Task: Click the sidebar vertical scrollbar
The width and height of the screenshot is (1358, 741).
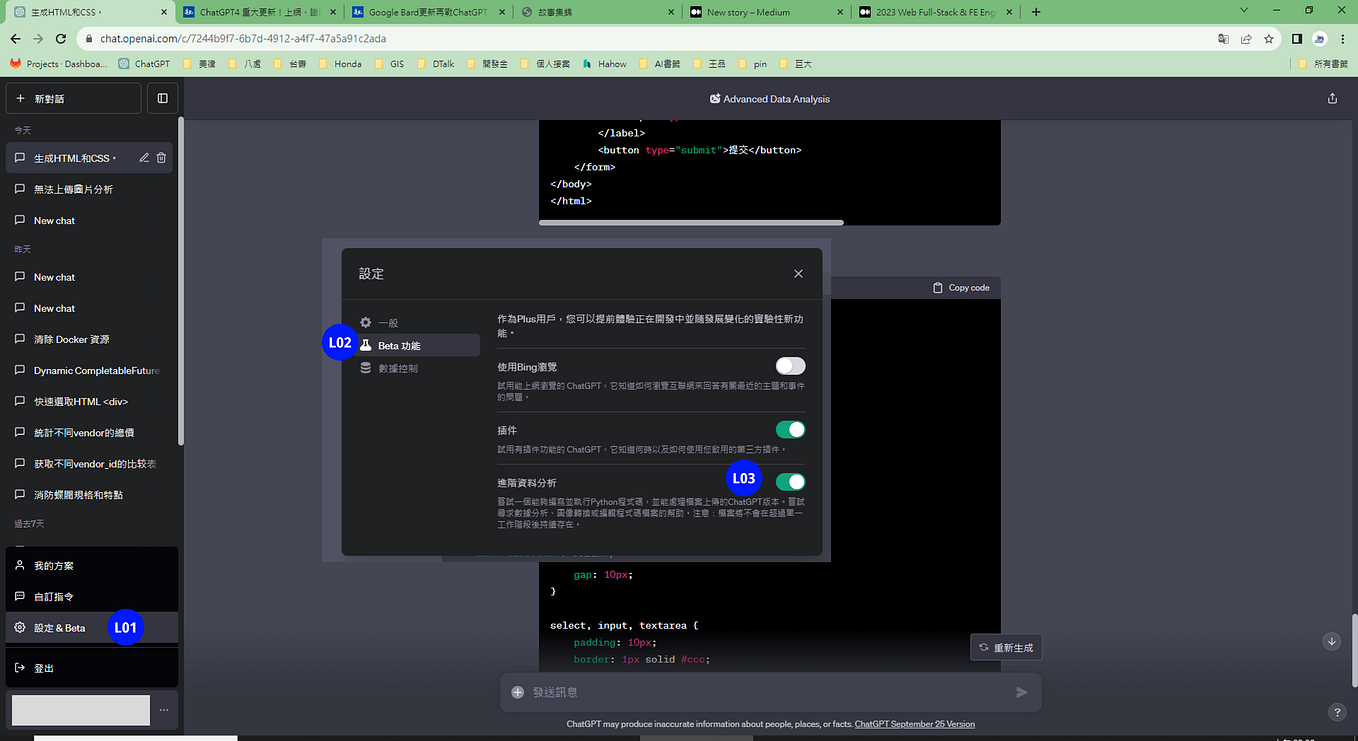Action: click(x=180, y=281)
